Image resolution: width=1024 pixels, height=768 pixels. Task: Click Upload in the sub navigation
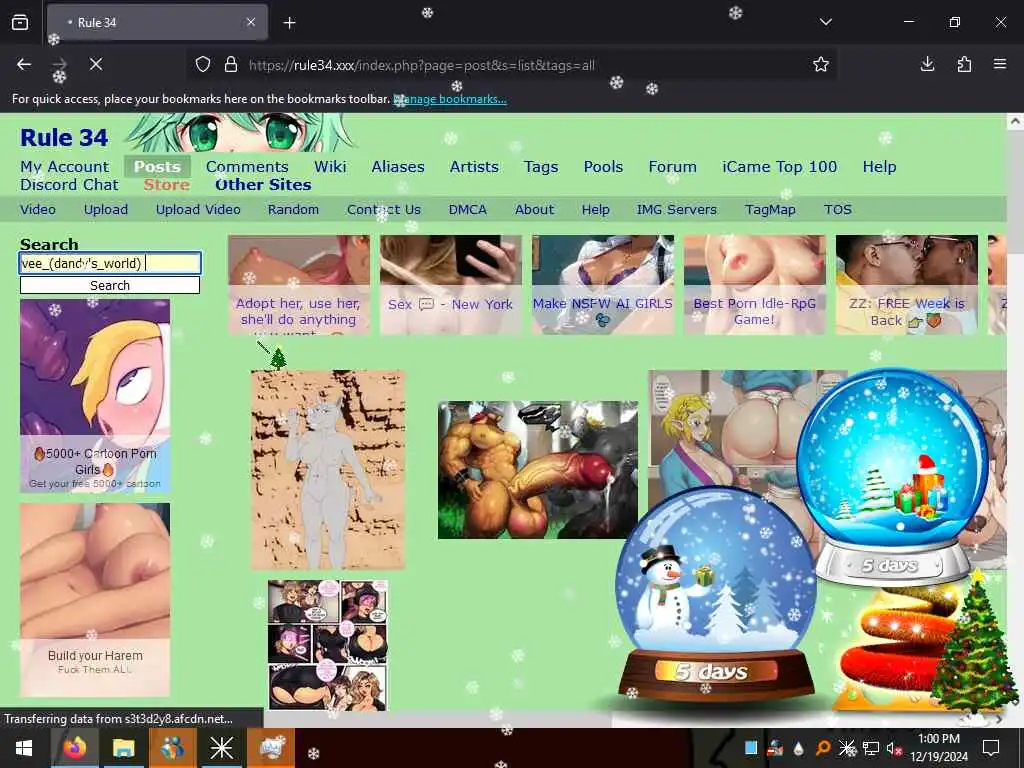pos(106,210)
